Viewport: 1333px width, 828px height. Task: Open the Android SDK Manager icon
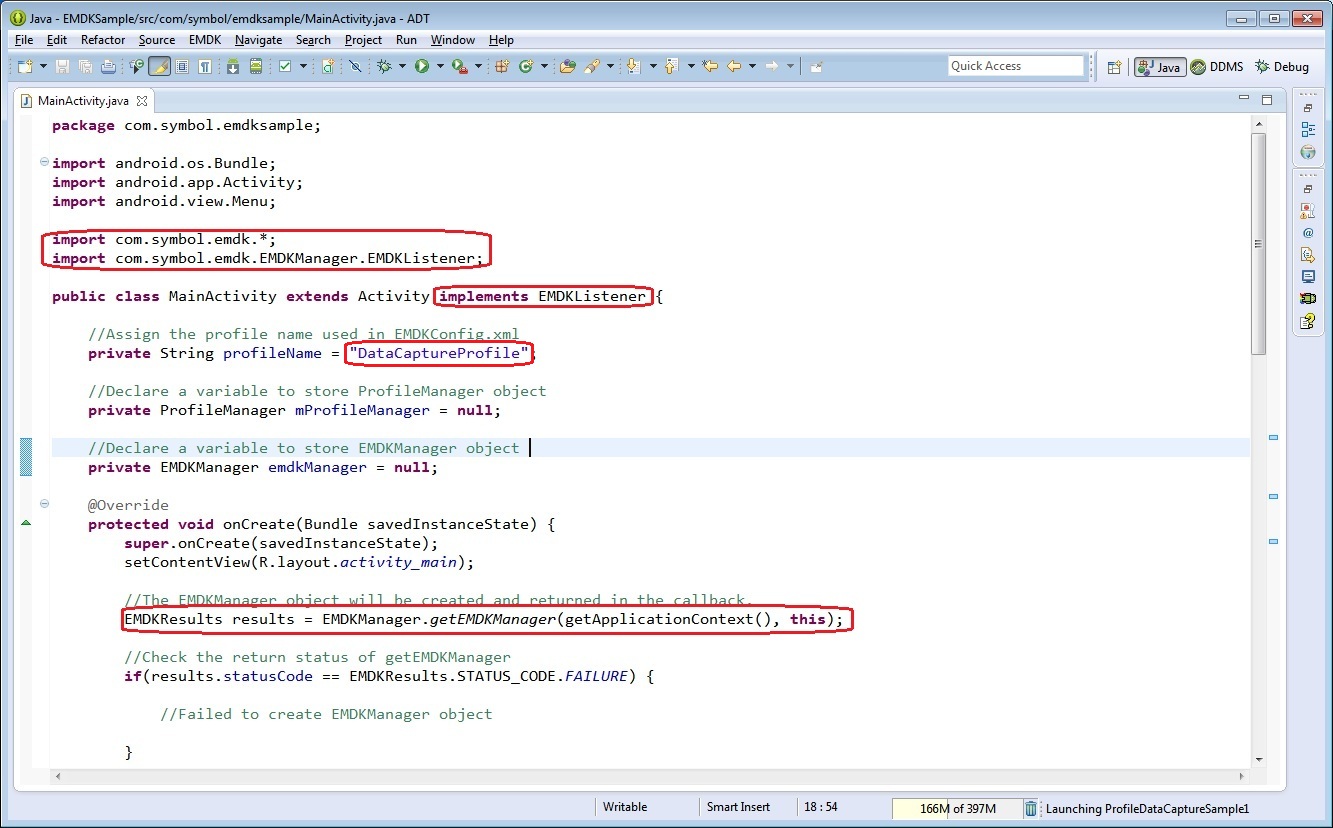(232, 66)
